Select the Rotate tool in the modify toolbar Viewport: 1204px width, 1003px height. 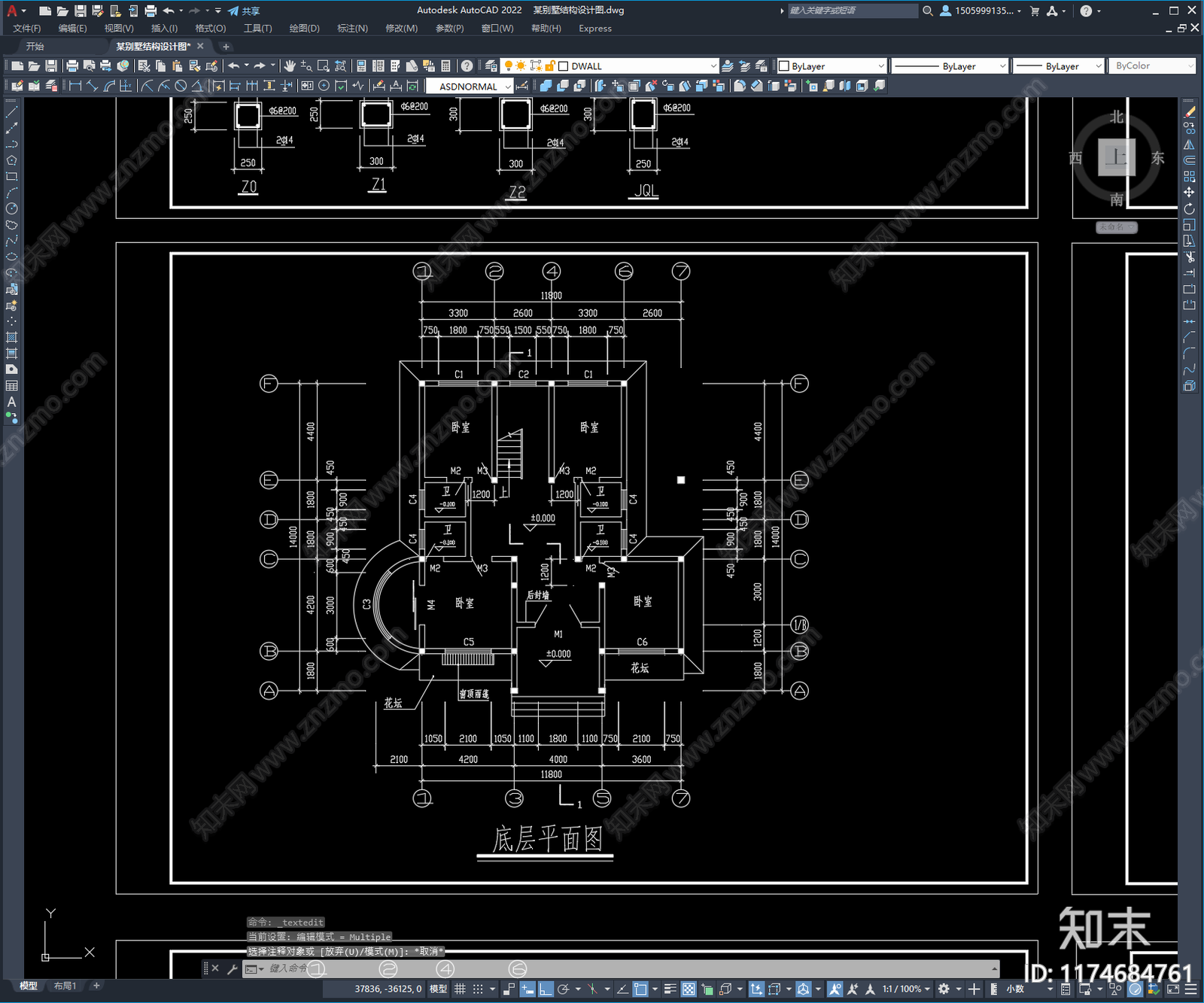point(1189,209)
